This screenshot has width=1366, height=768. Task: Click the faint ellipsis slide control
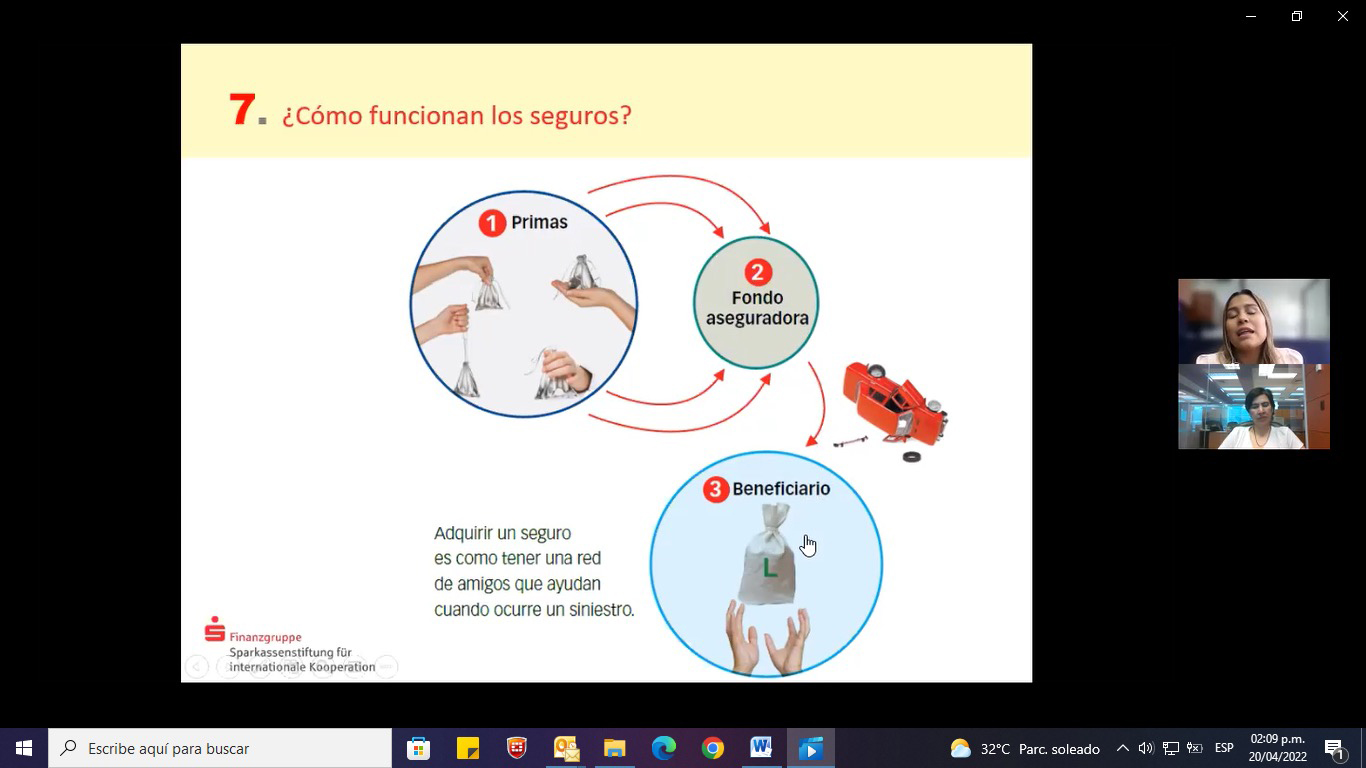386,667
